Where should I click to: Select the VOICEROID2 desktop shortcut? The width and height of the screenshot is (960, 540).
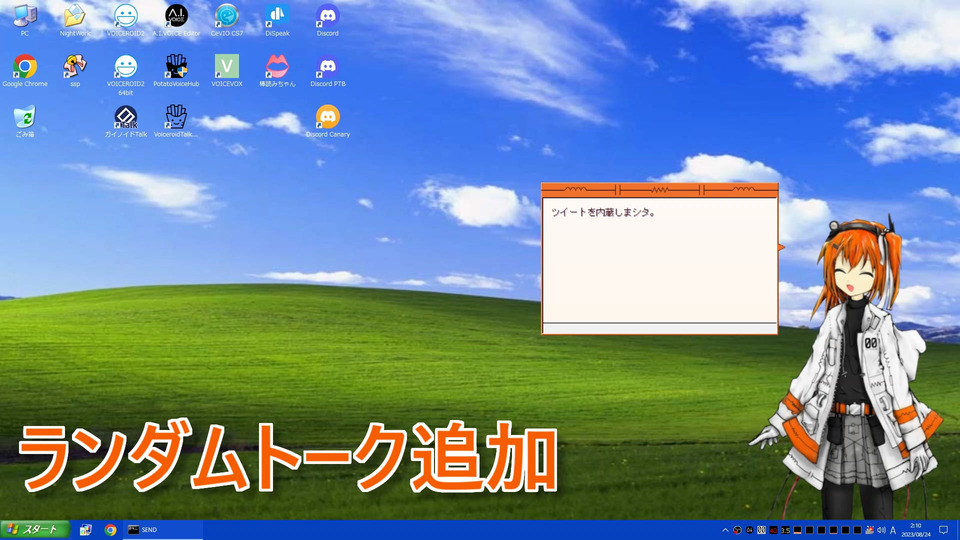click(126, 19)
